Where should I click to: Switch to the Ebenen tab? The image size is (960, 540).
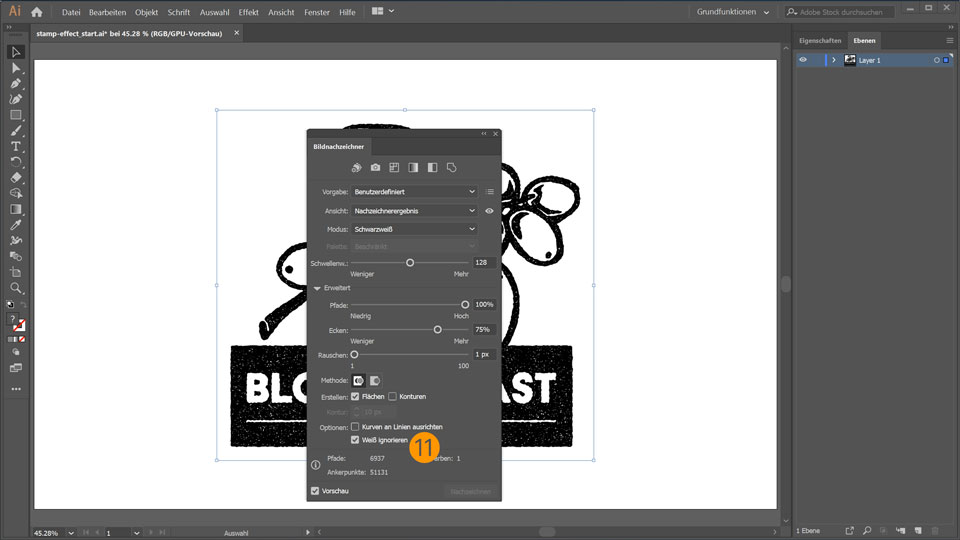point(864,40)
